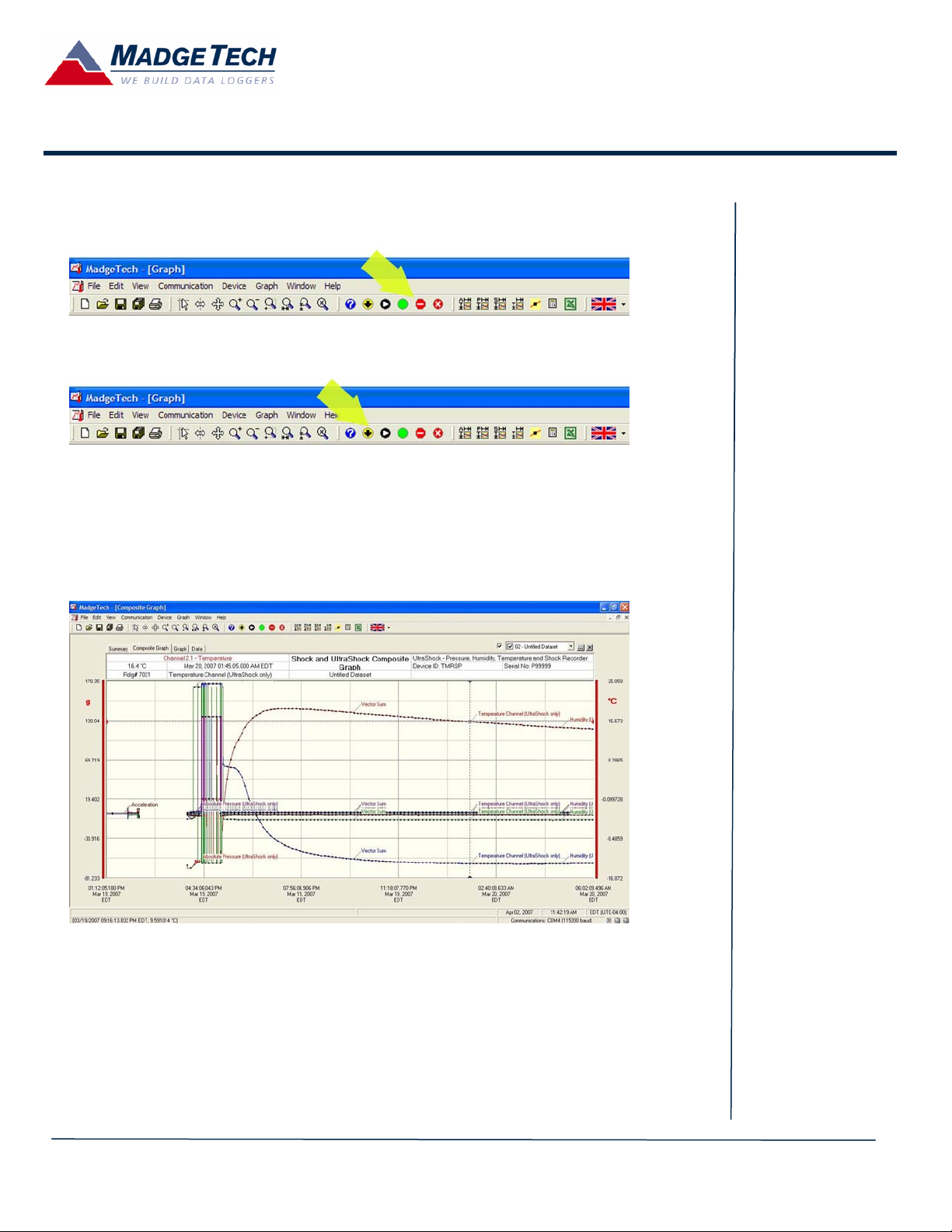
Task: Click Save All icon in second Graph window toolbar
Action: (138, 433)
